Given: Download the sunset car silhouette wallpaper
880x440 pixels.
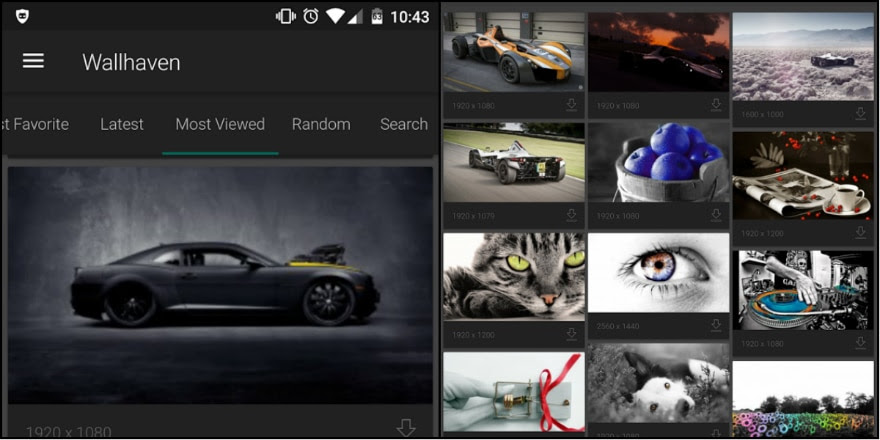Looking at the screenshot, I should [x=716, y=105].
